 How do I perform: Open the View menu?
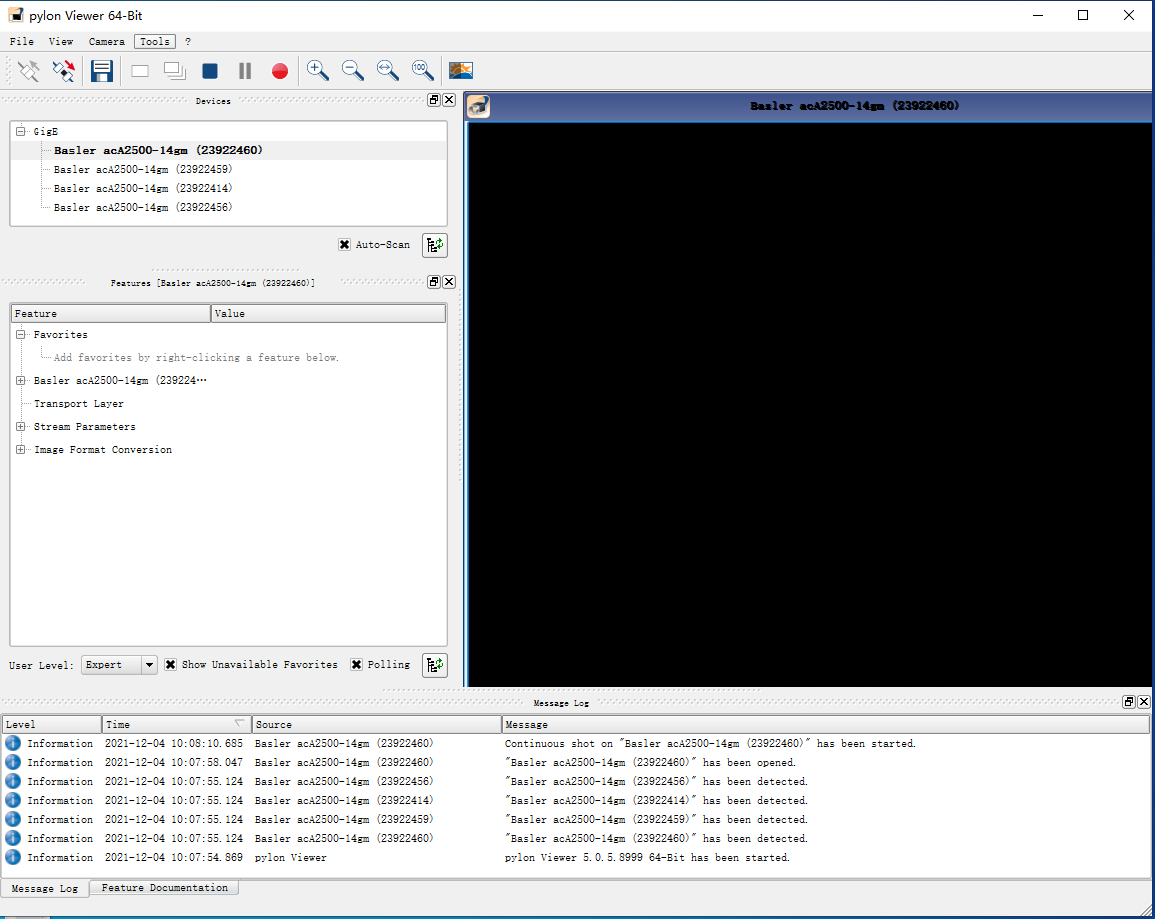click(61, 41)
